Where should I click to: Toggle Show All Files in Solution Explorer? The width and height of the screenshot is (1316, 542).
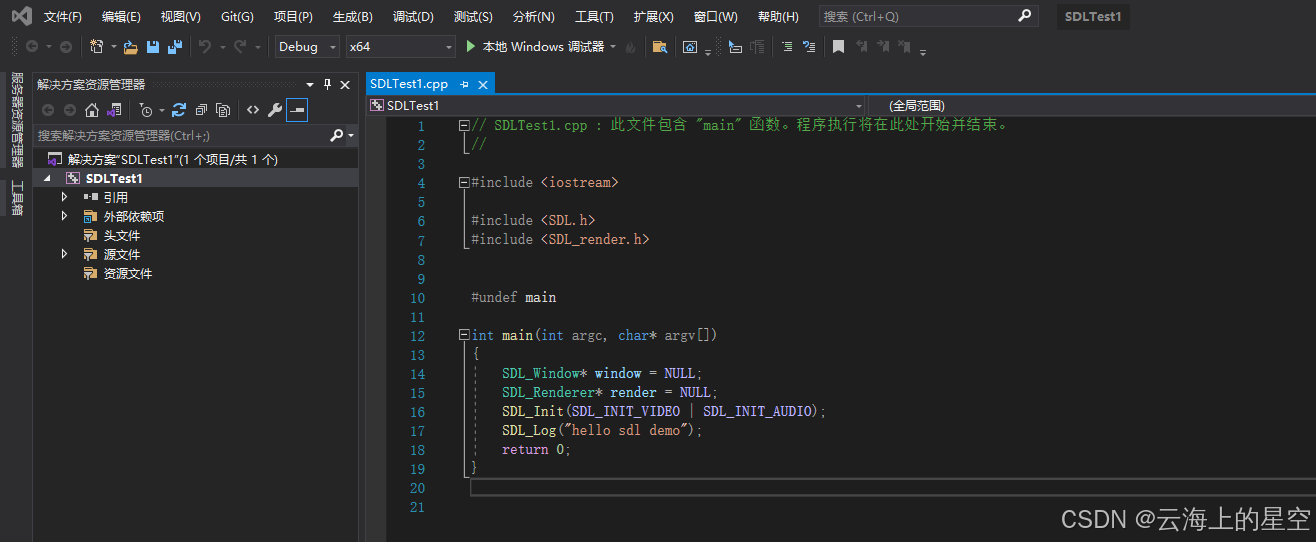(223, 110)
